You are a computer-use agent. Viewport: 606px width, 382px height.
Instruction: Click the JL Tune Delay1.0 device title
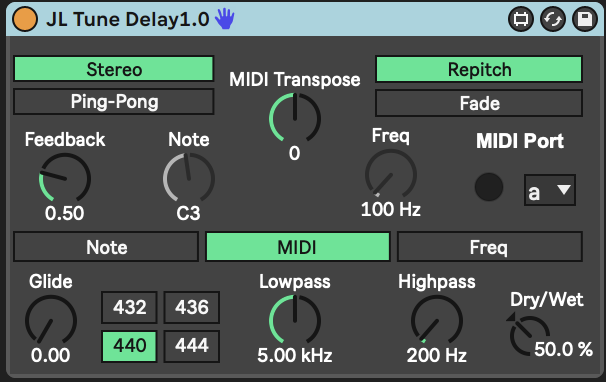pyautogui.click(x=128, y=19)
